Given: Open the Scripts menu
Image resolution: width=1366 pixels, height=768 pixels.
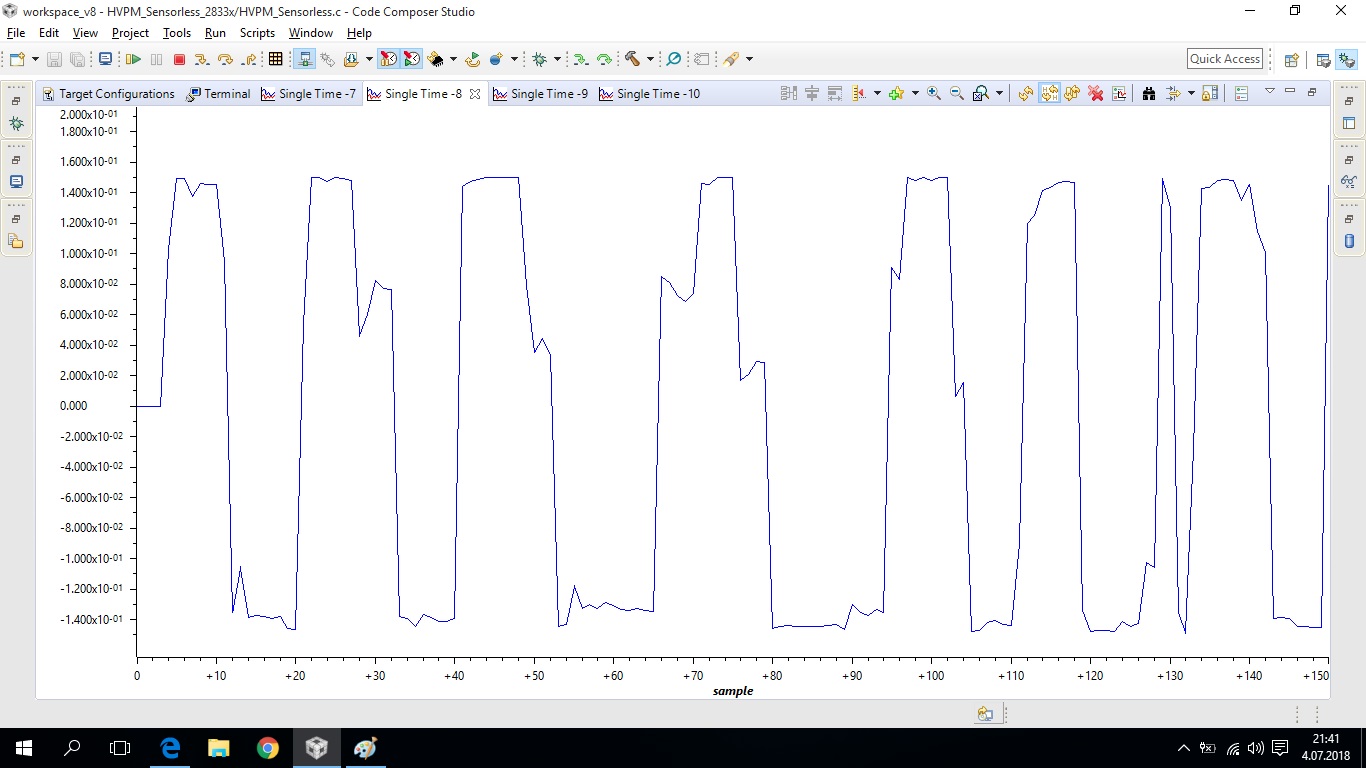Looking at the screenshot, I should pos(257,33).
